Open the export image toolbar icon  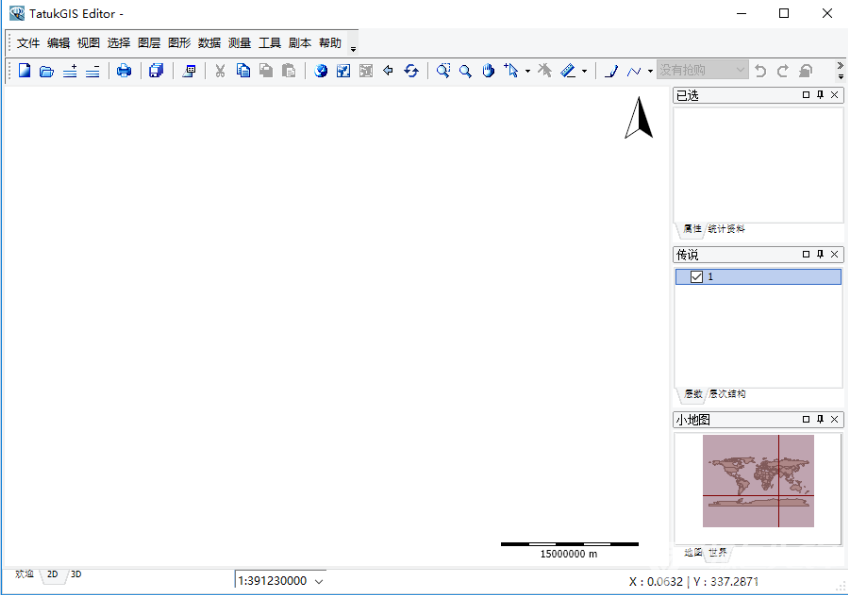click(x=189, y=70)
